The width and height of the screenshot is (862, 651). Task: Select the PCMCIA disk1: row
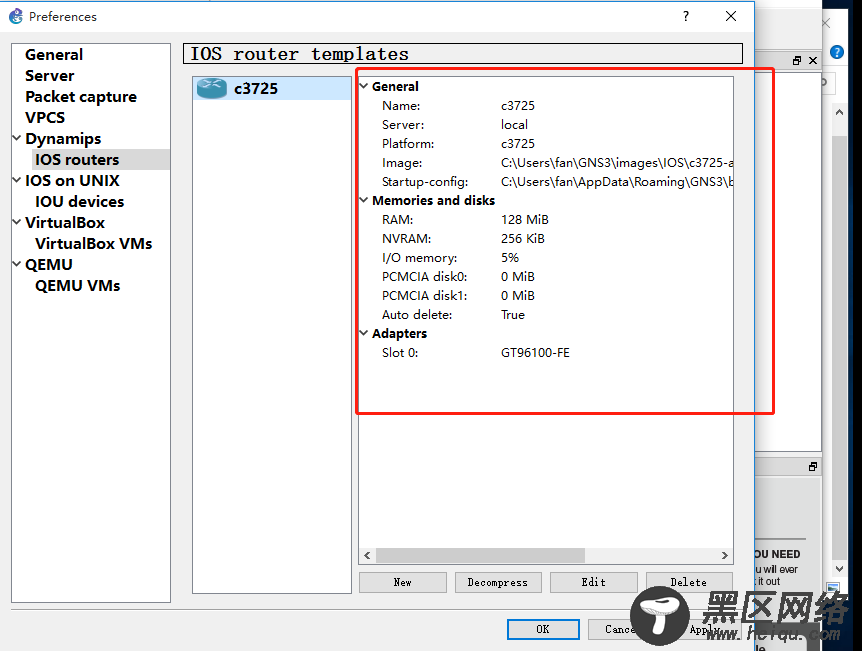(546, 296)
